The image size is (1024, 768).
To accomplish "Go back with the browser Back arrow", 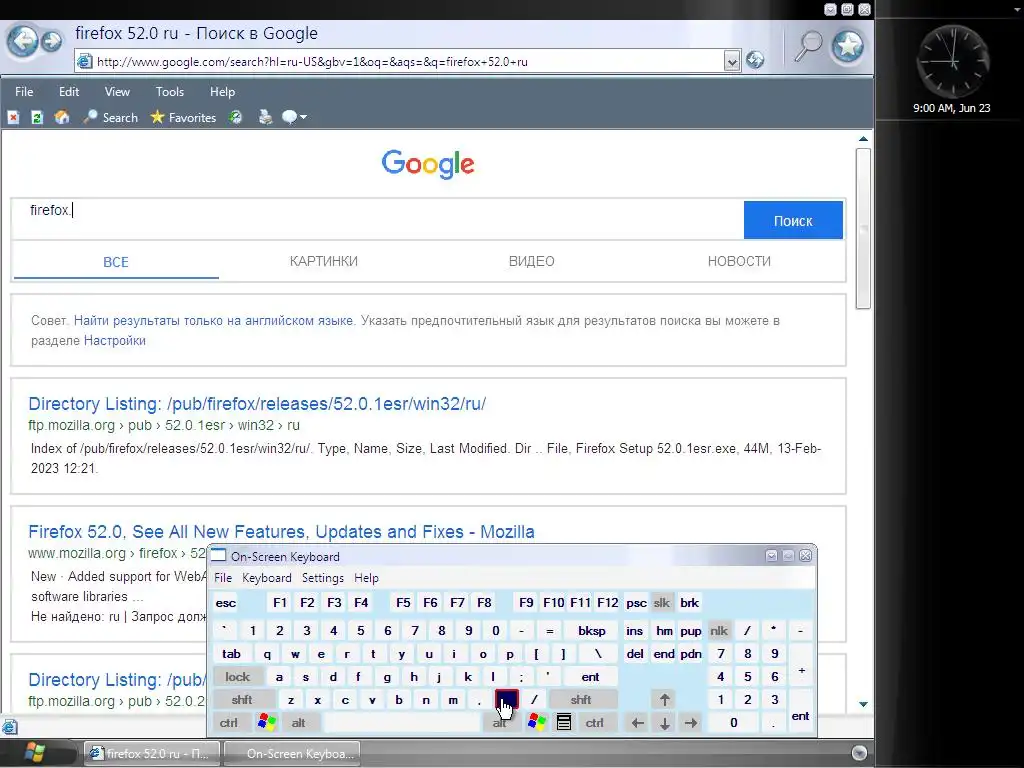I will (x=23, y=42).
